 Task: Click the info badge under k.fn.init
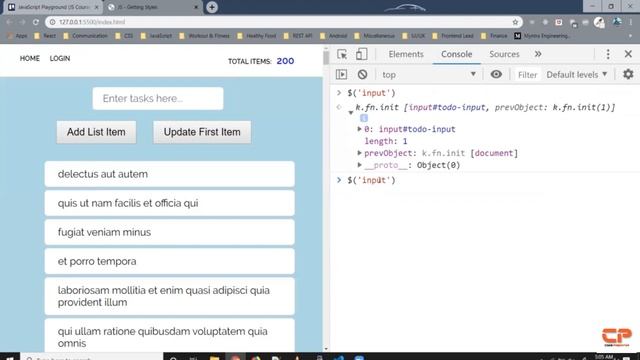(x=364, y=118)
